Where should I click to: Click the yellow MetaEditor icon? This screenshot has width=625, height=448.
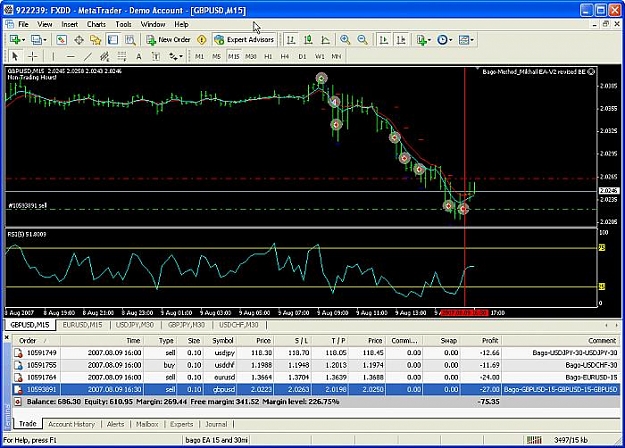pos(202,40)
